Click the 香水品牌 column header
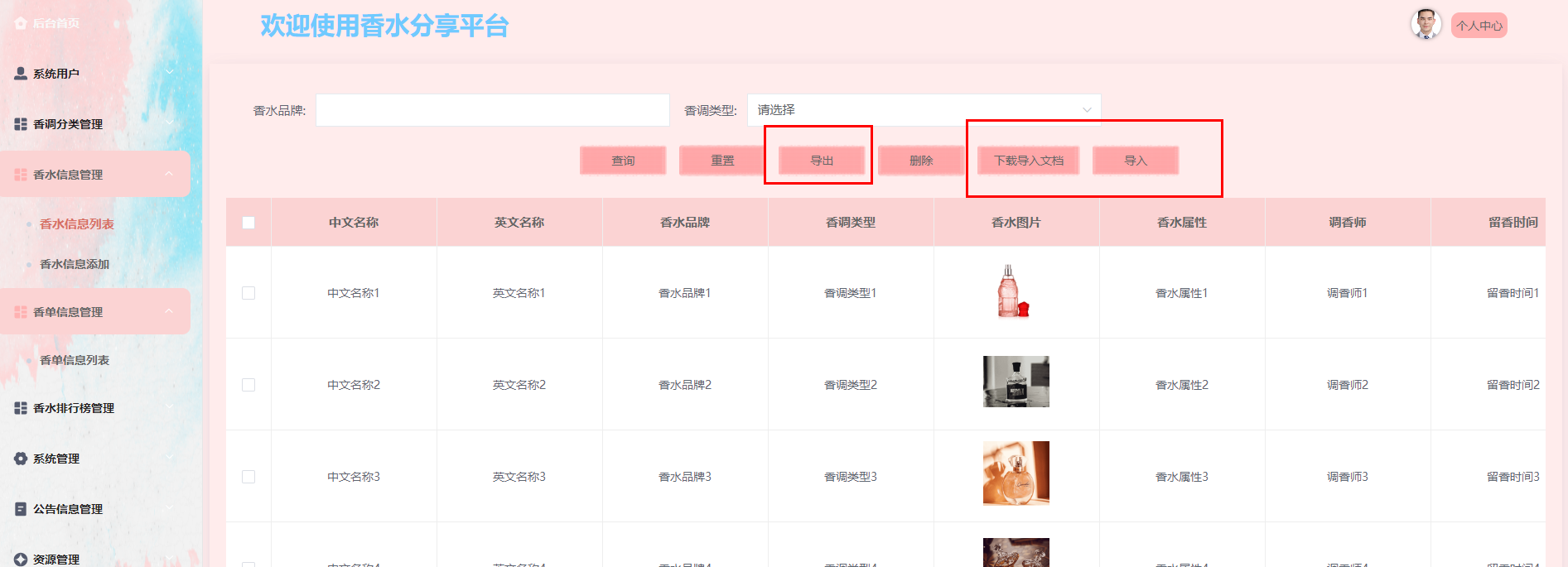The width and height of the screenshot is (1568, 567). [x=685, y=223]
